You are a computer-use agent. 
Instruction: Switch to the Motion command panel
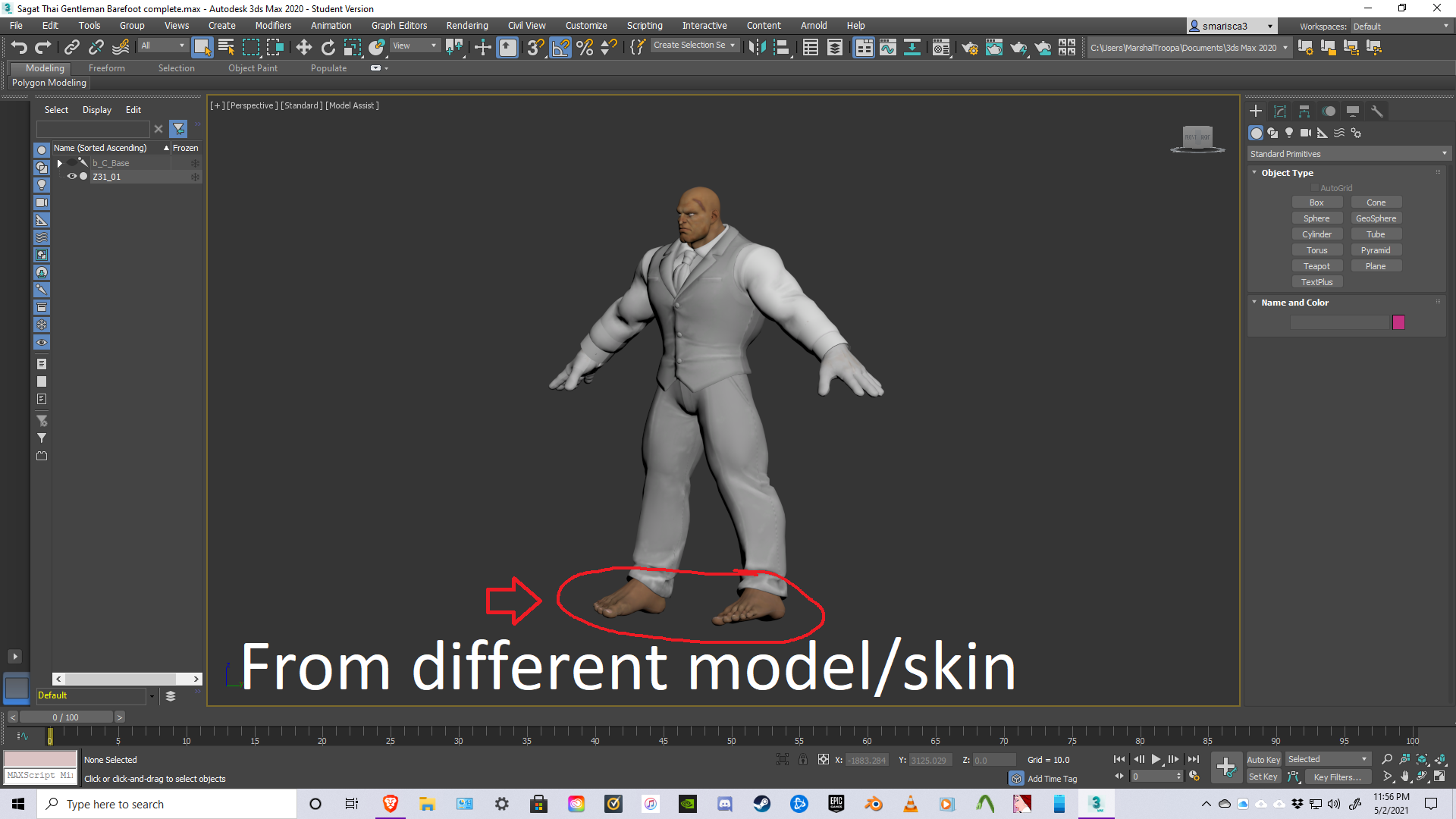coord(1329,111)
